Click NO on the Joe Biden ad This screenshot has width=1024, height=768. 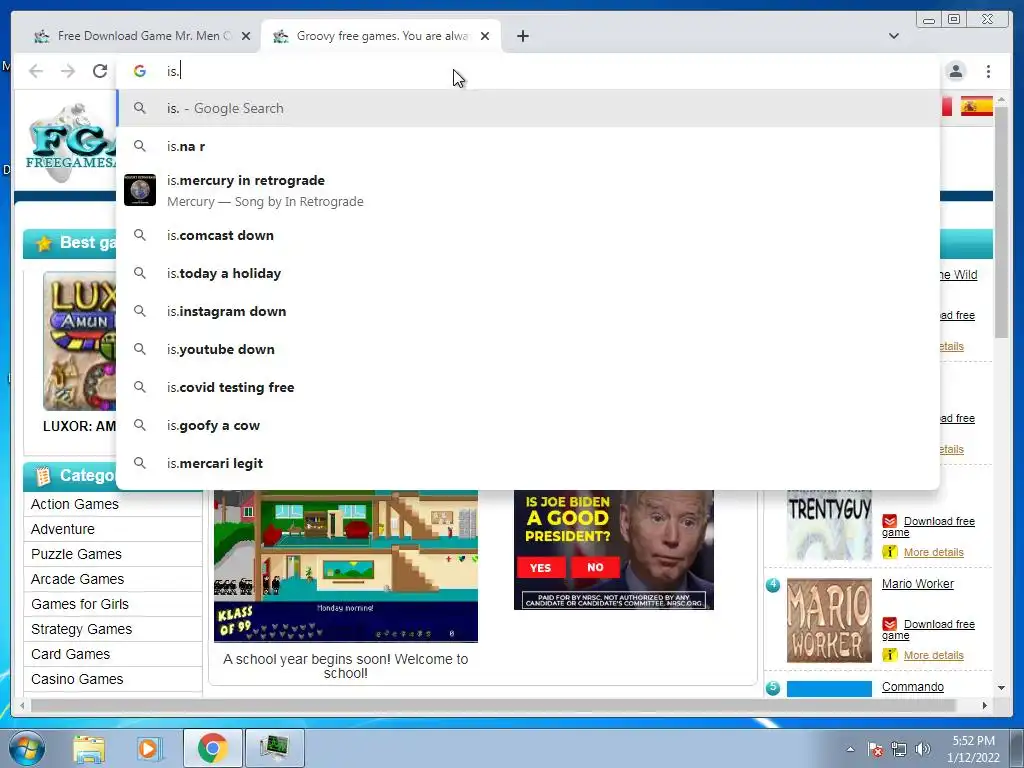point(595,568)
